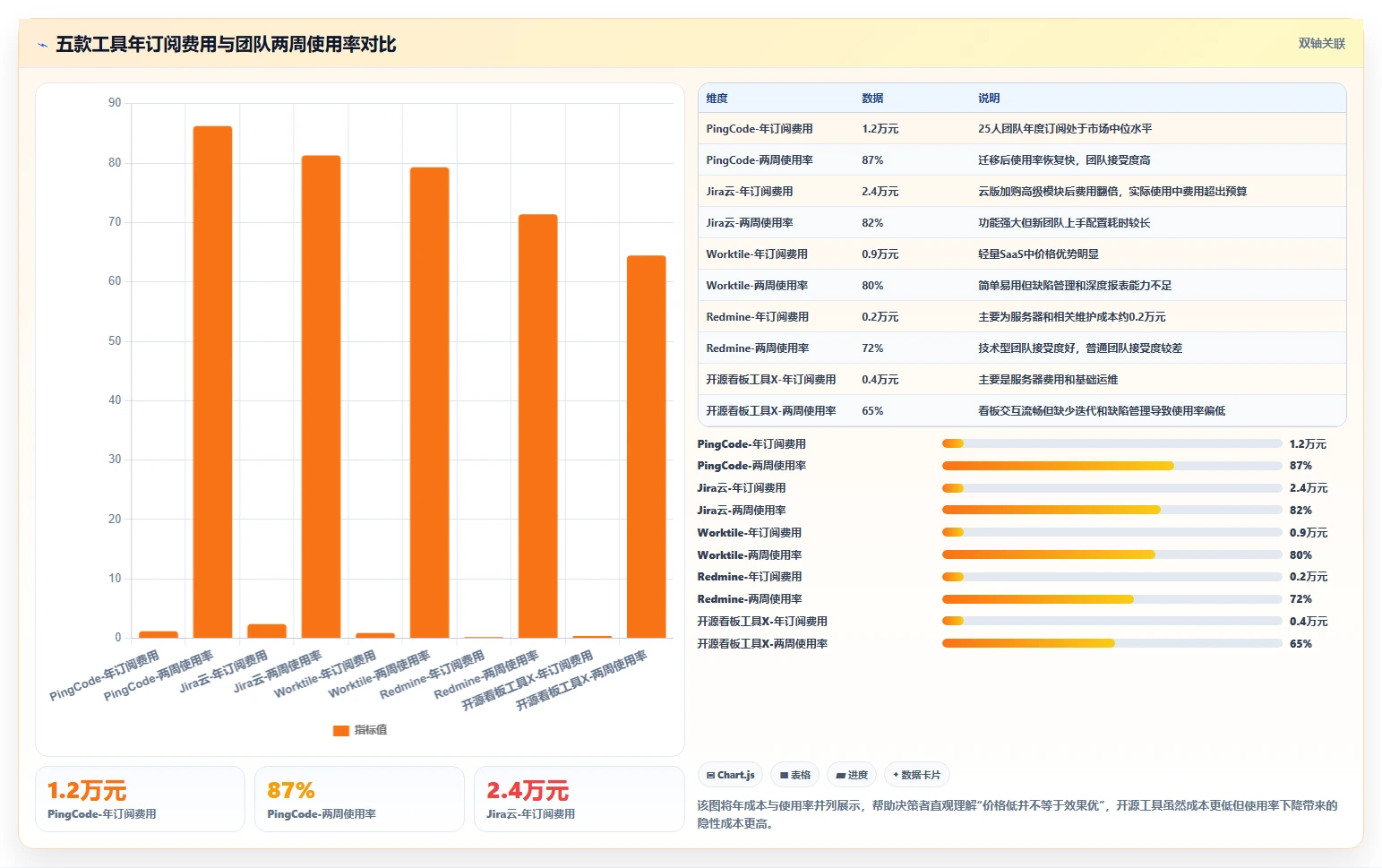Click description 25人团队年度订阅处于市场中位水平
The image size is (1382, 868).
(1065, 129)
